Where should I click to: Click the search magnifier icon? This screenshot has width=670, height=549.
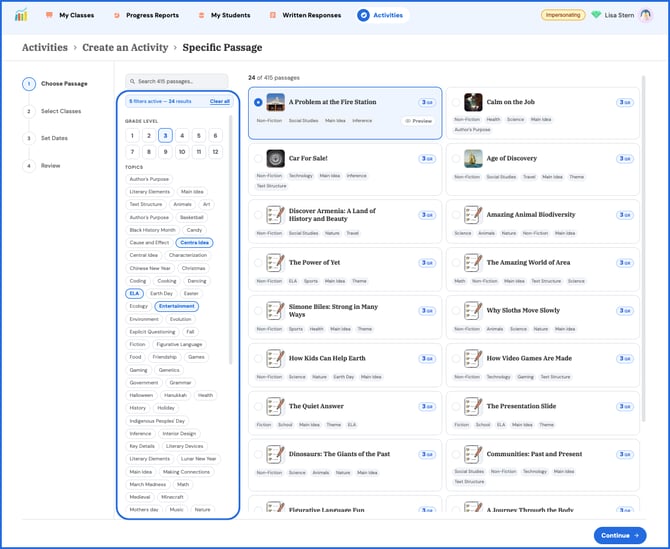(132, 81)
